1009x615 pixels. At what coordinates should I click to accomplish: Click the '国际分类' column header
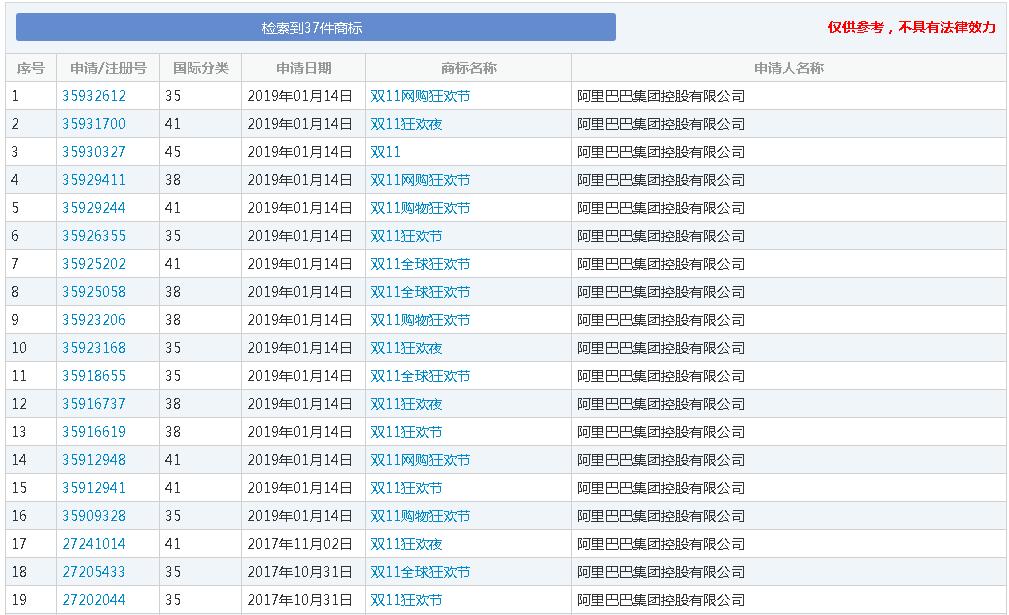coord(200,68)
